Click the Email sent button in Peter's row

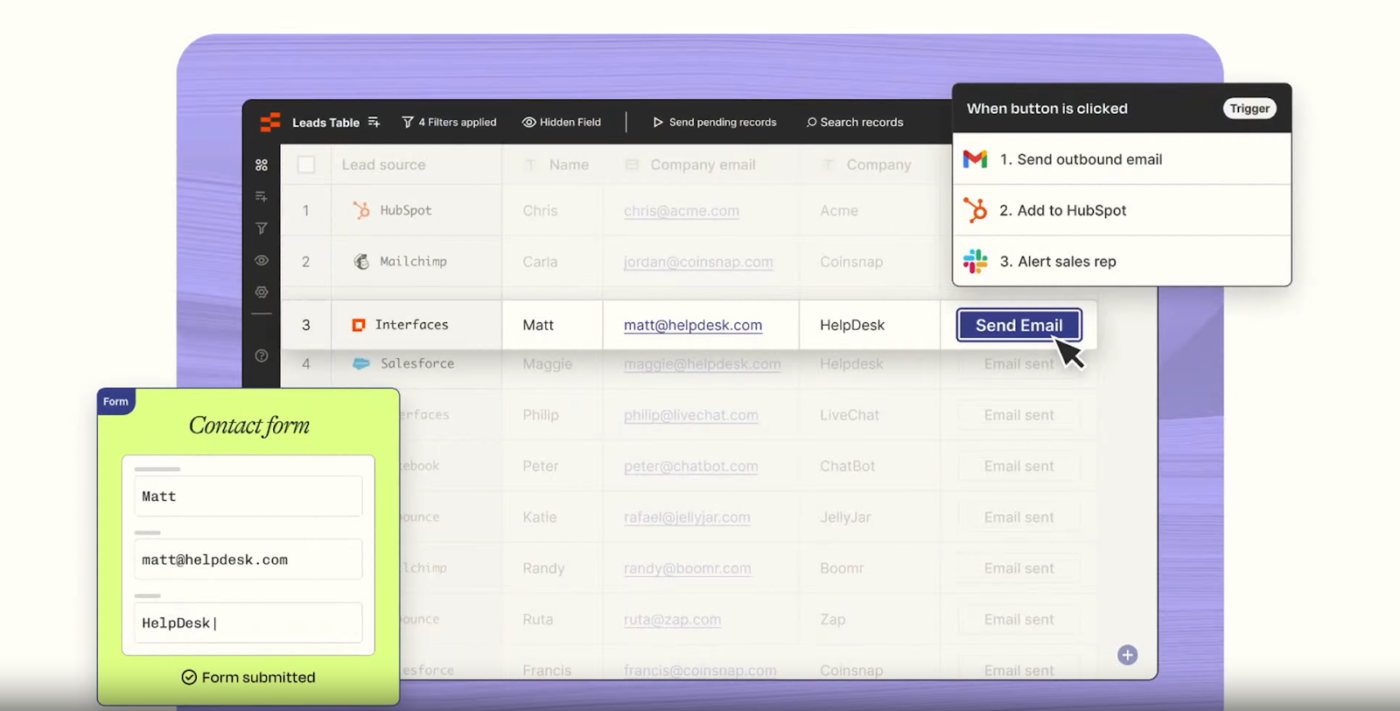[x=1019, y=466]
